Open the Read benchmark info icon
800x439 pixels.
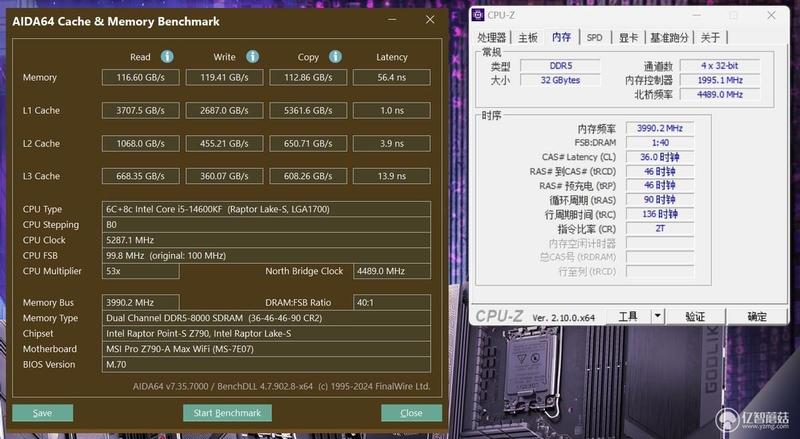167,57
